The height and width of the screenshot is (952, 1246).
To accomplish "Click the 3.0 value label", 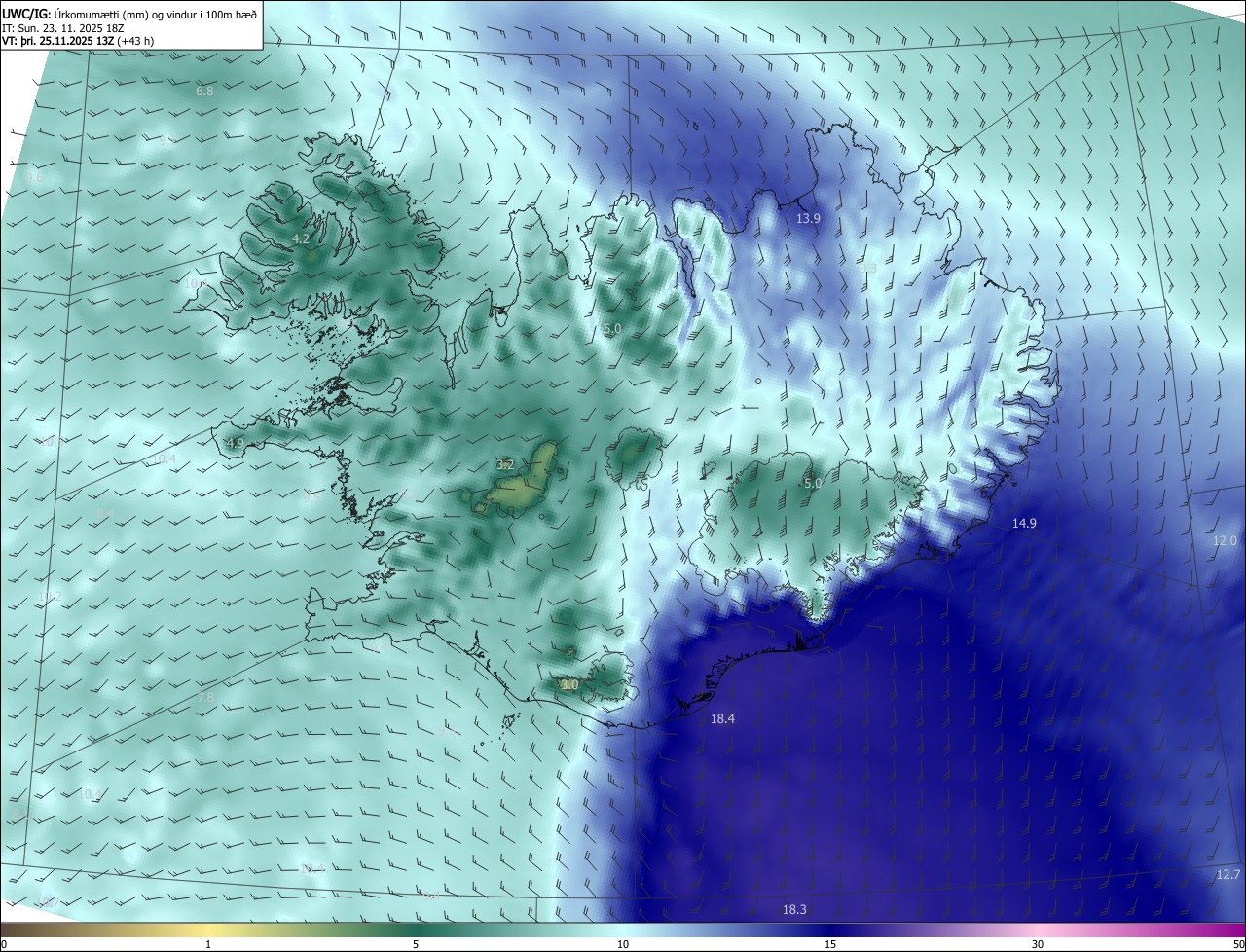I will [x=570, y=685].
